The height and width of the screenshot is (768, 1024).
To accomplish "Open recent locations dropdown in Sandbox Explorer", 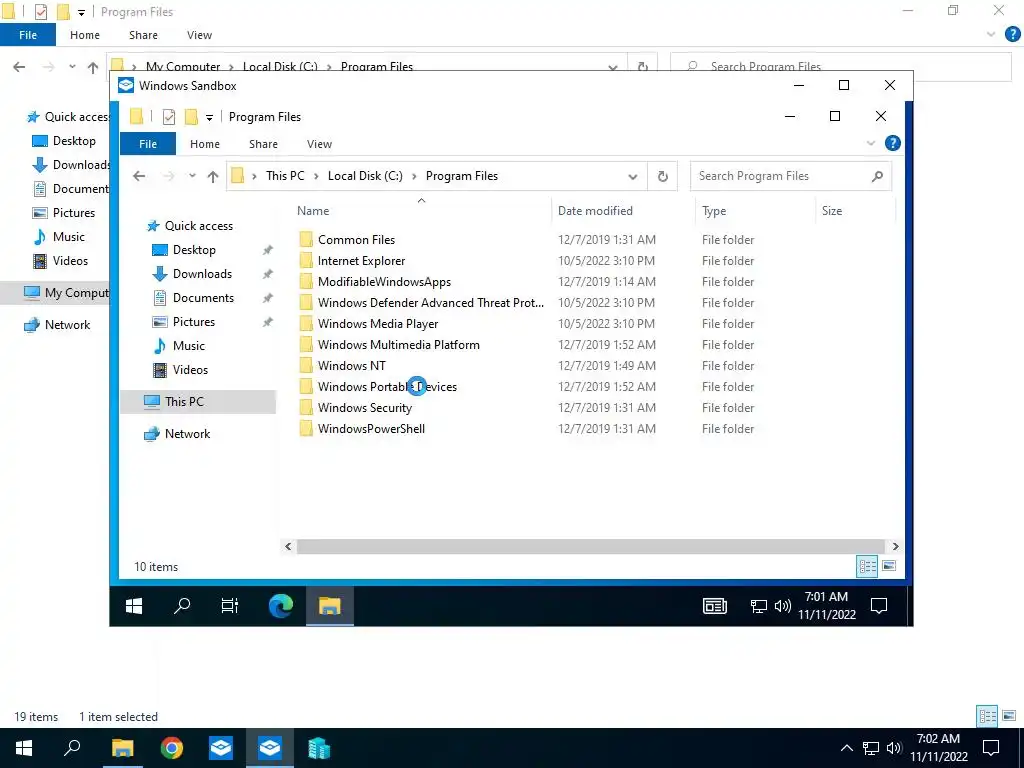I will click(192, 176).
